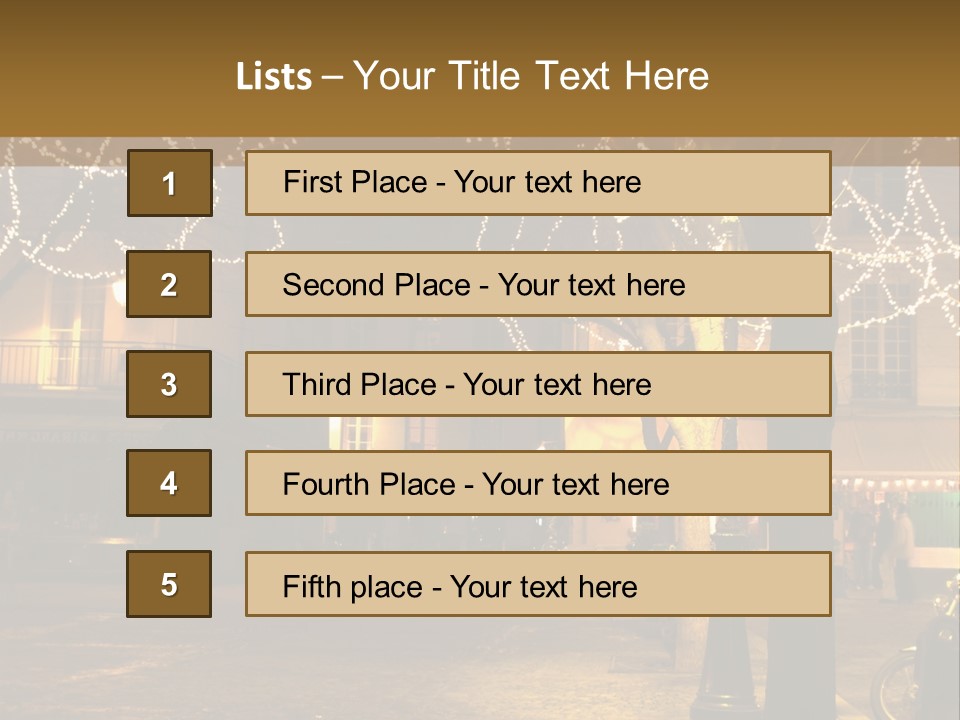Choose the number 4 square
Screen dimensions: 960x720
click(169, 483)
